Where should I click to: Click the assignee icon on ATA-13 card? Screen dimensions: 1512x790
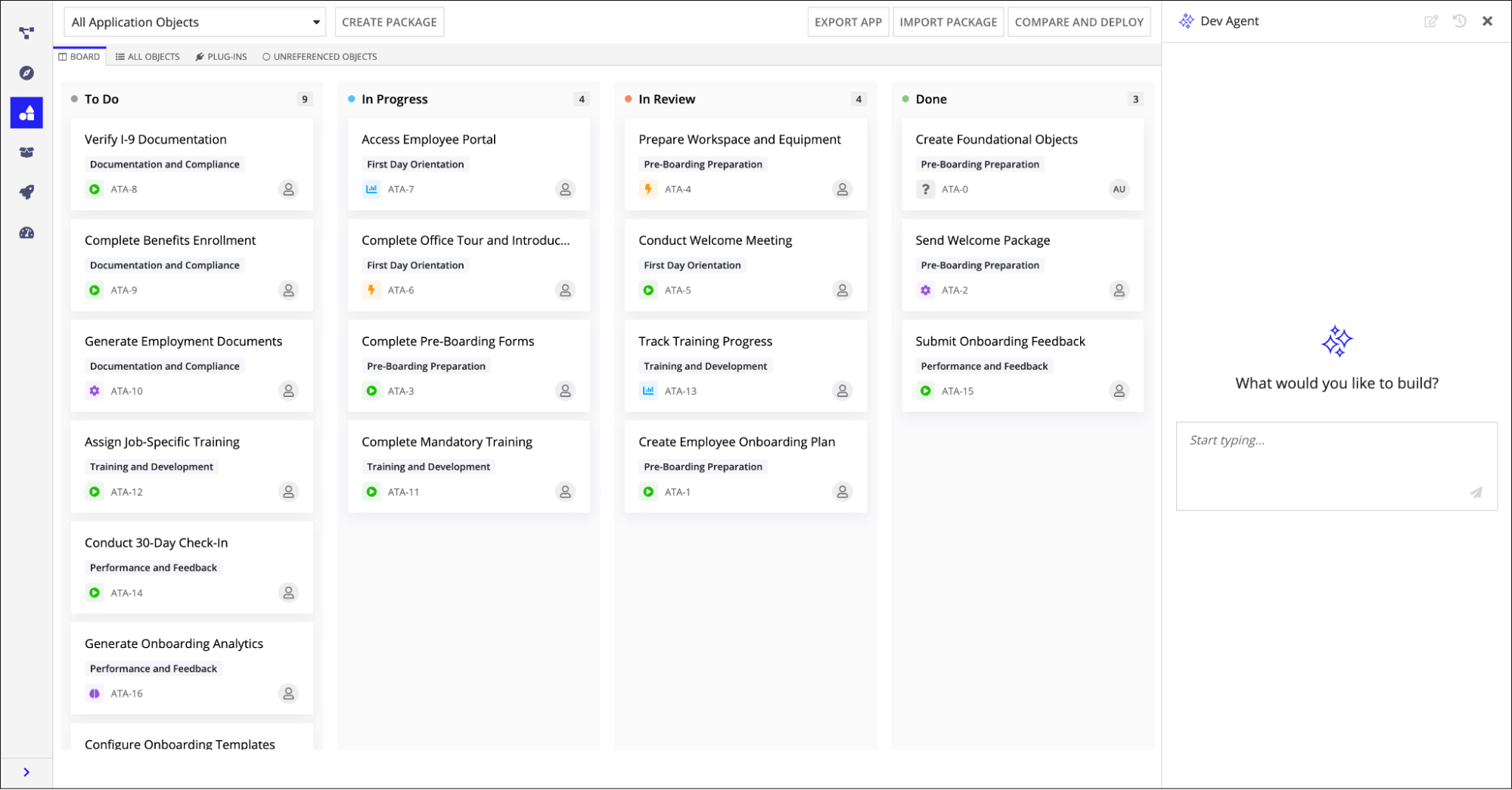click(842, 391)
